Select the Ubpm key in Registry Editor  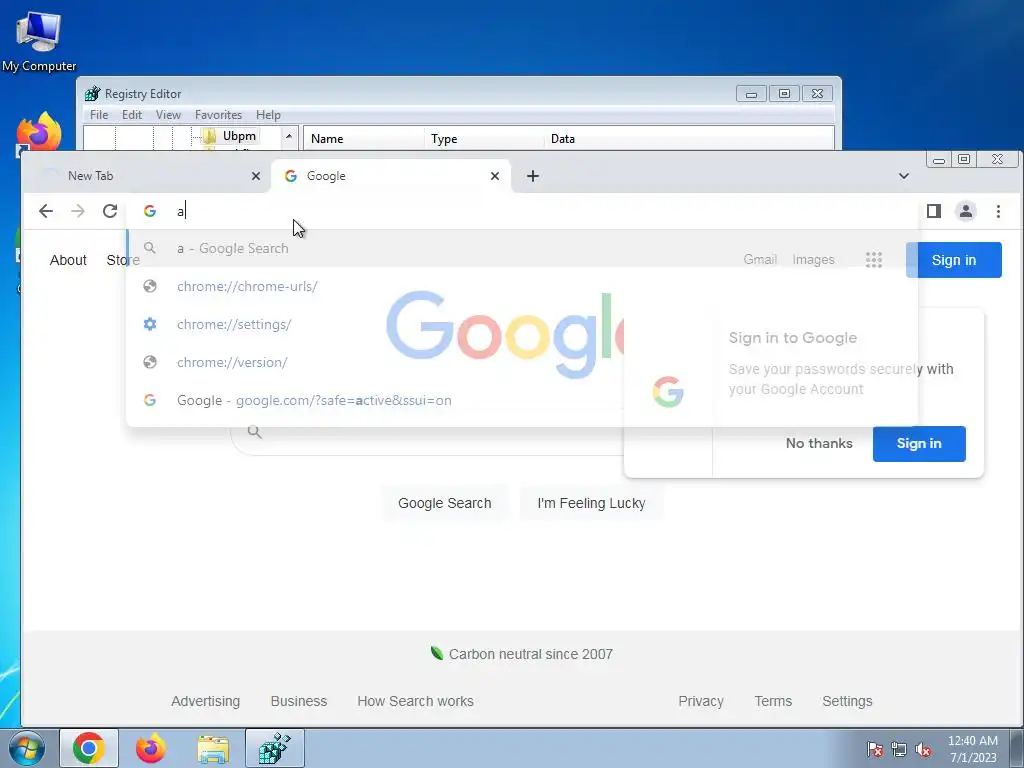(239, 136)
